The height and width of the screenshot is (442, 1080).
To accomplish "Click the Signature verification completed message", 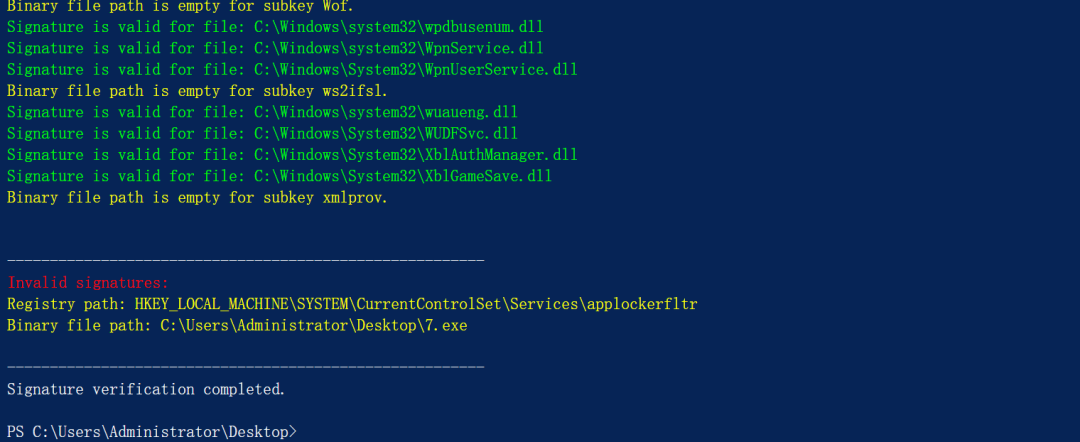I will (146, 390).
